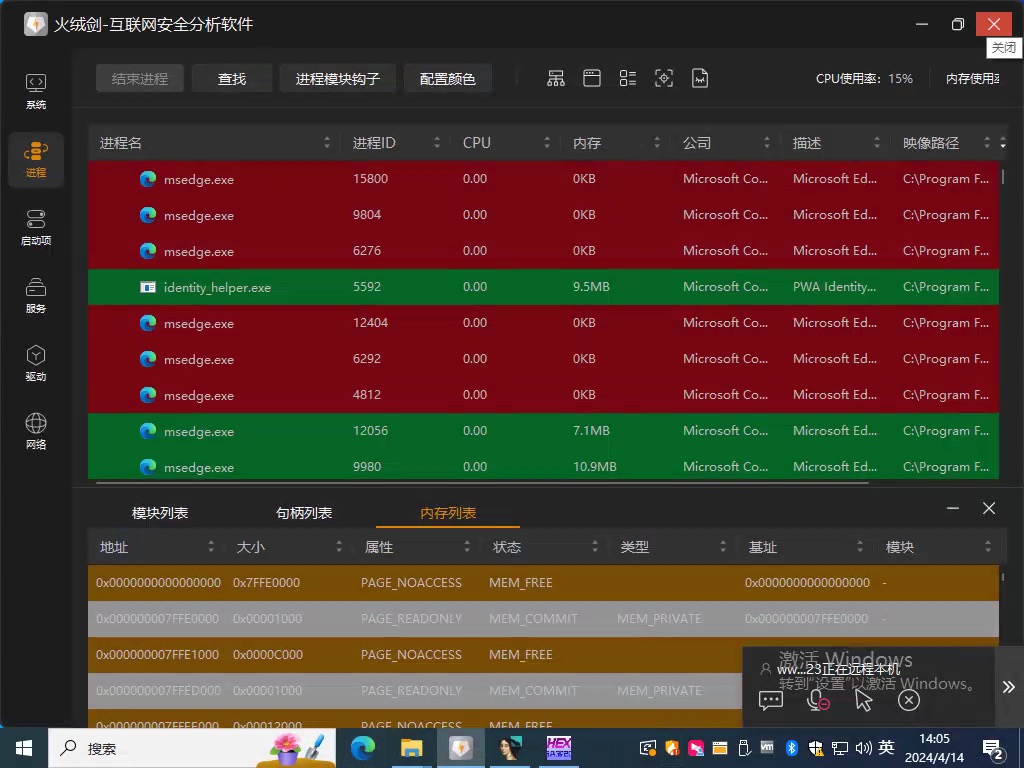Click the 火绒剑 app logo in the title bar
The width and height of the screenshot is (1024, 768).
(36, 24)
